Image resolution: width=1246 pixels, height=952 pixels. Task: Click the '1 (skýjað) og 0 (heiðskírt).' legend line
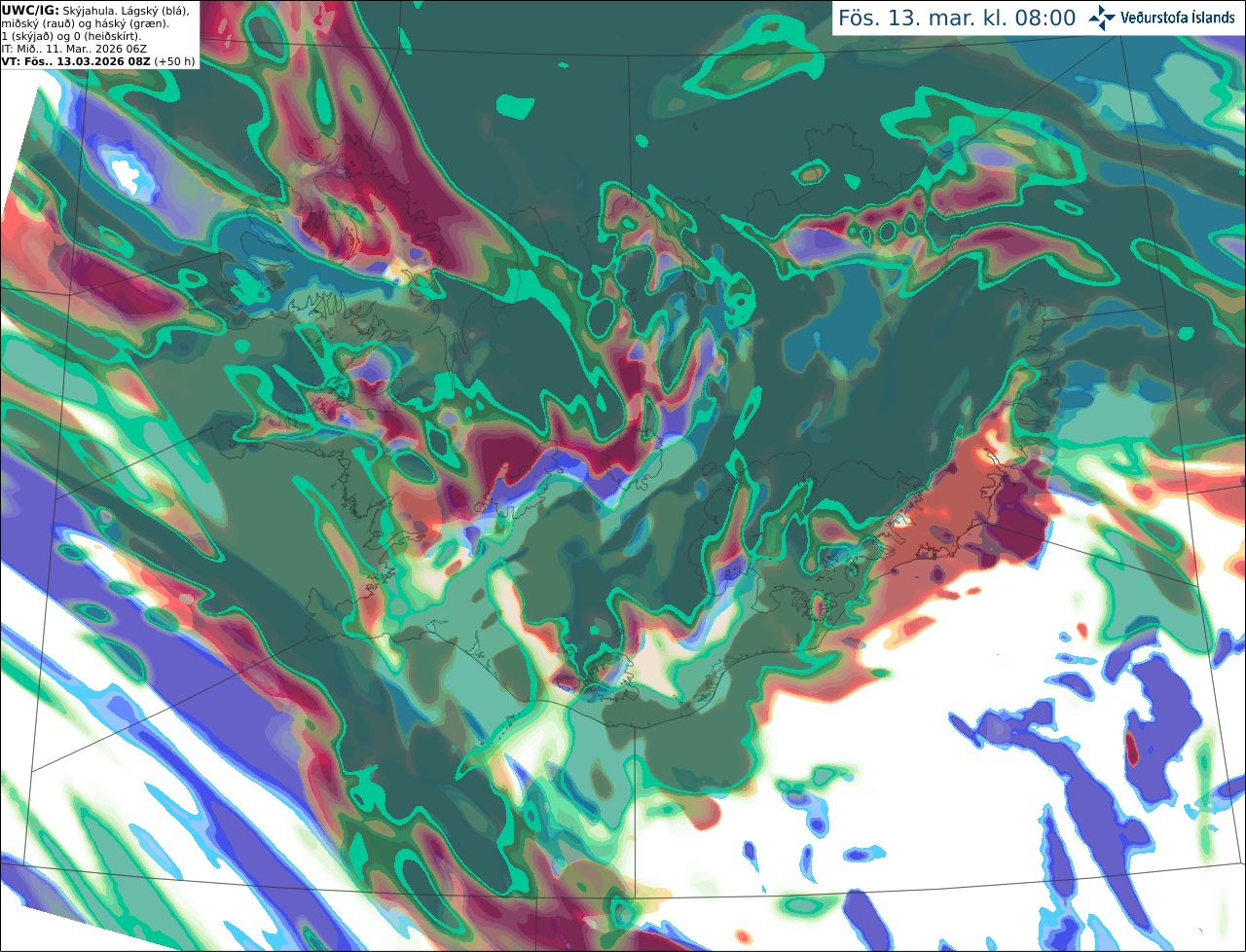click(71, 35)
